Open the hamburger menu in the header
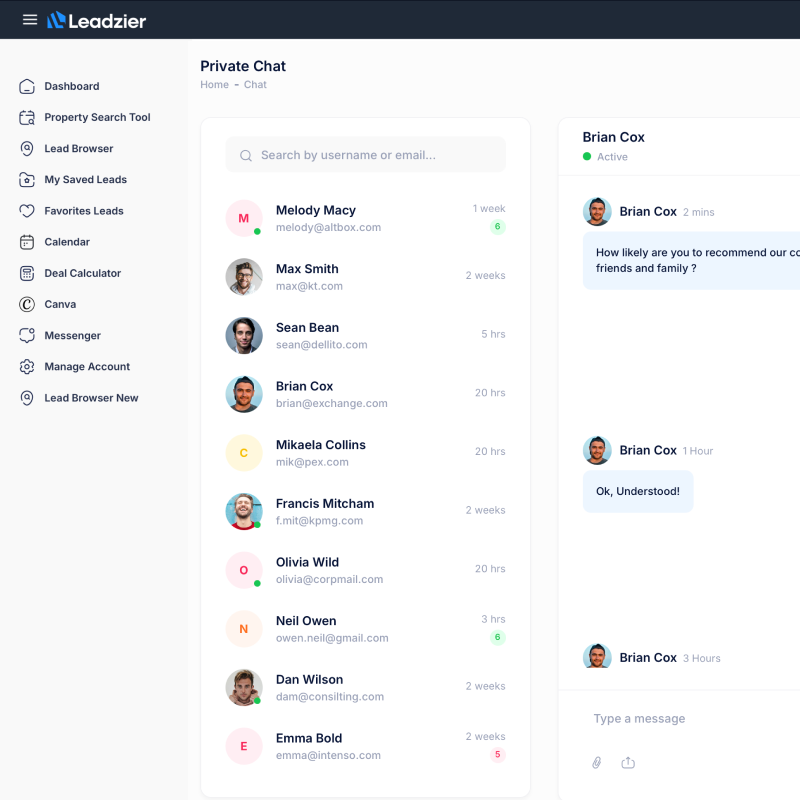Screen dimensions: 800x800 point(30,20)
